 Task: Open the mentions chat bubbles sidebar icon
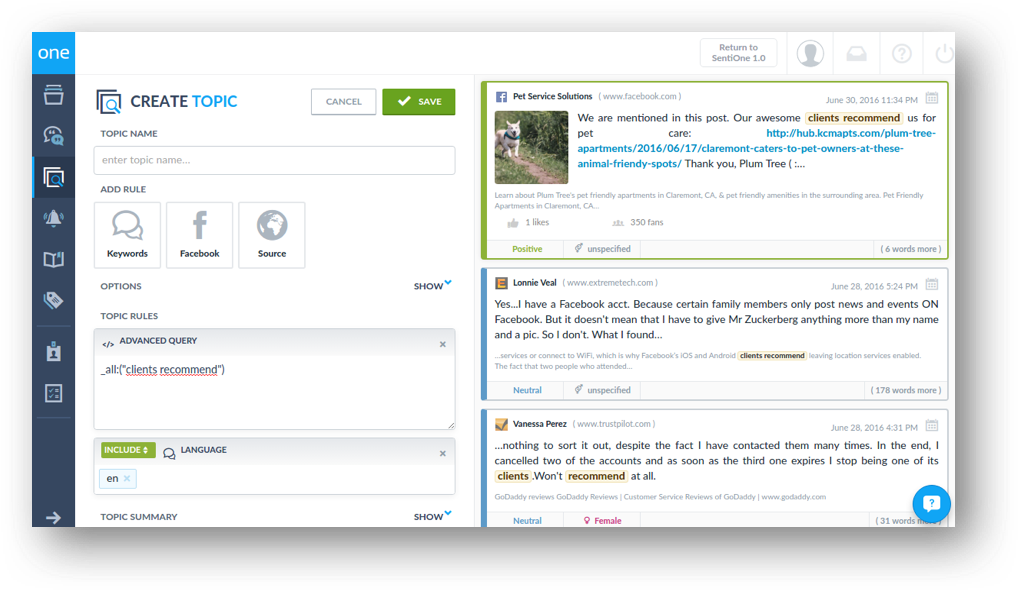53,135
